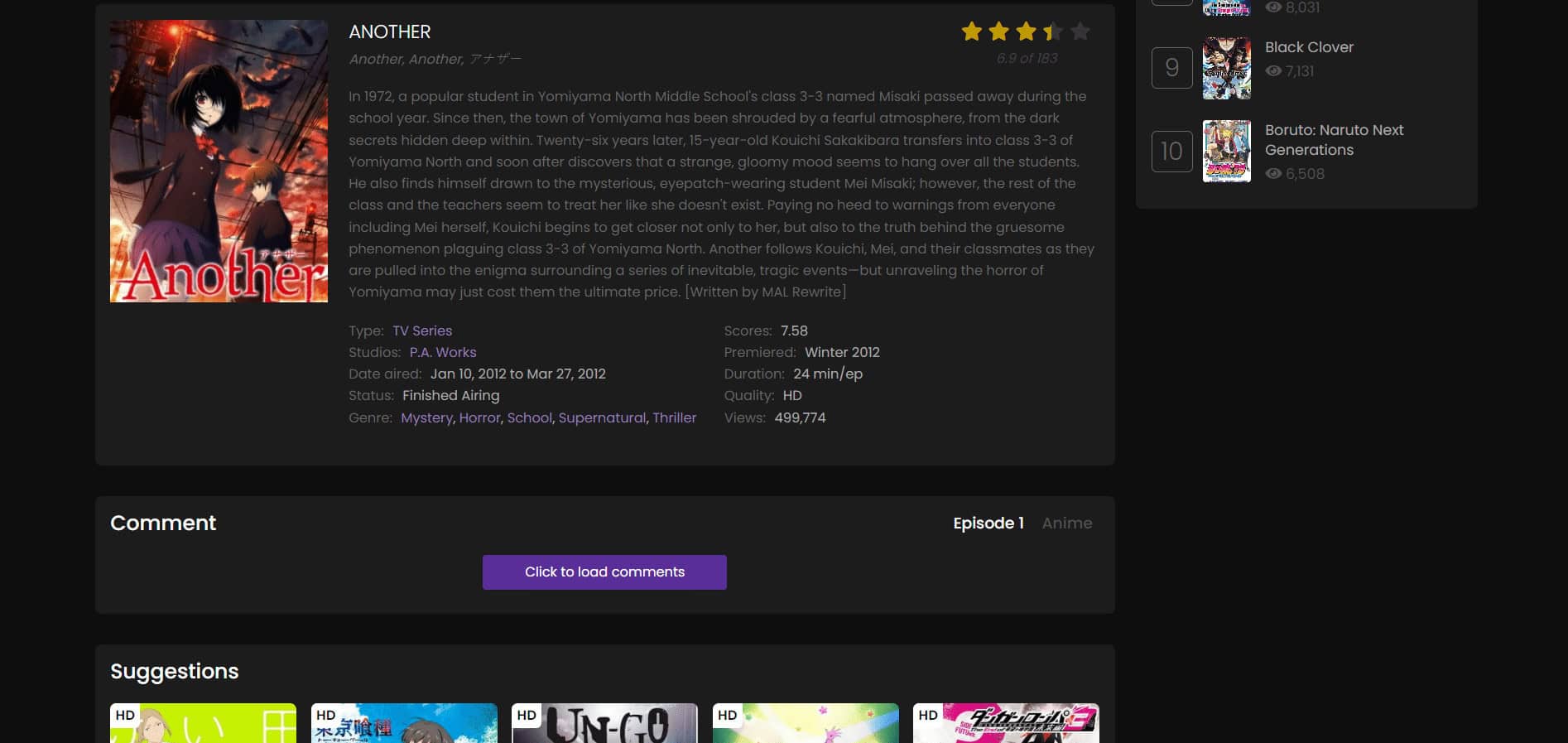1568x743 pixels.
Task: Rate Another with the third star
Action: 1027,31
